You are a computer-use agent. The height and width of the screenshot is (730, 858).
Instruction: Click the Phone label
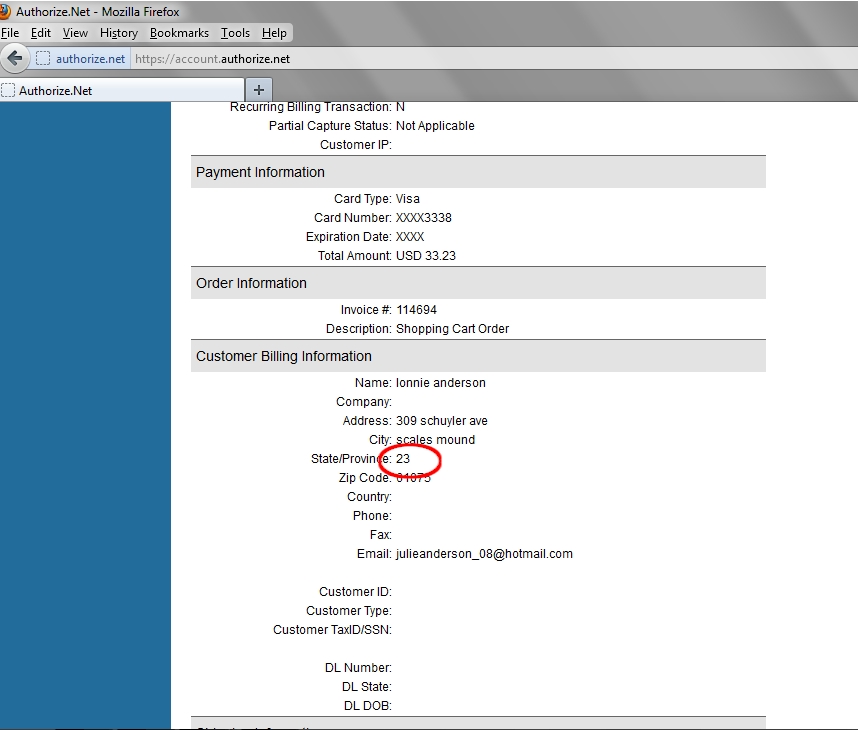(x=372, y=515)
